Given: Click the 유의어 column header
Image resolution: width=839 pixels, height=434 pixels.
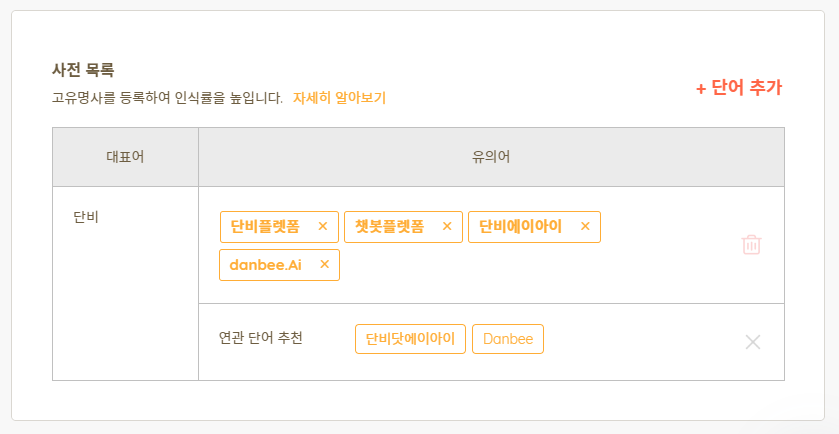Looking at the screenshot, I should click(491, 157).
